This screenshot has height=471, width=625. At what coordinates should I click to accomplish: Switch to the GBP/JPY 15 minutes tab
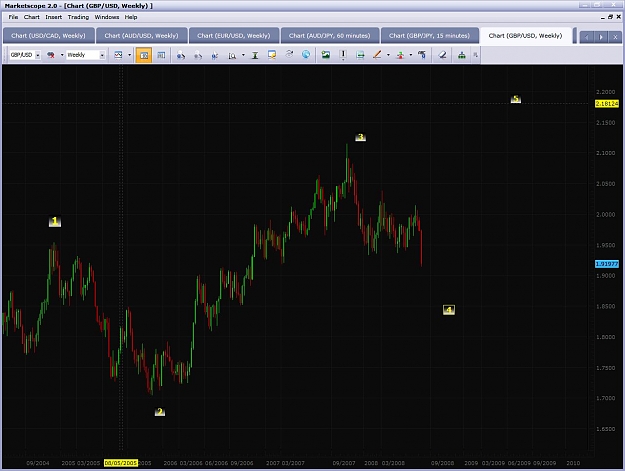(429, 35)
